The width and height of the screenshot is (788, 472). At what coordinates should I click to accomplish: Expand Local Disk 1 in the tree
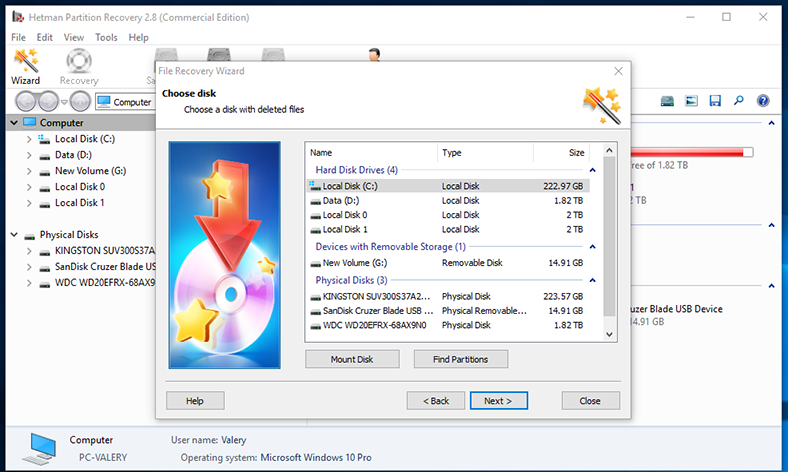29,203
